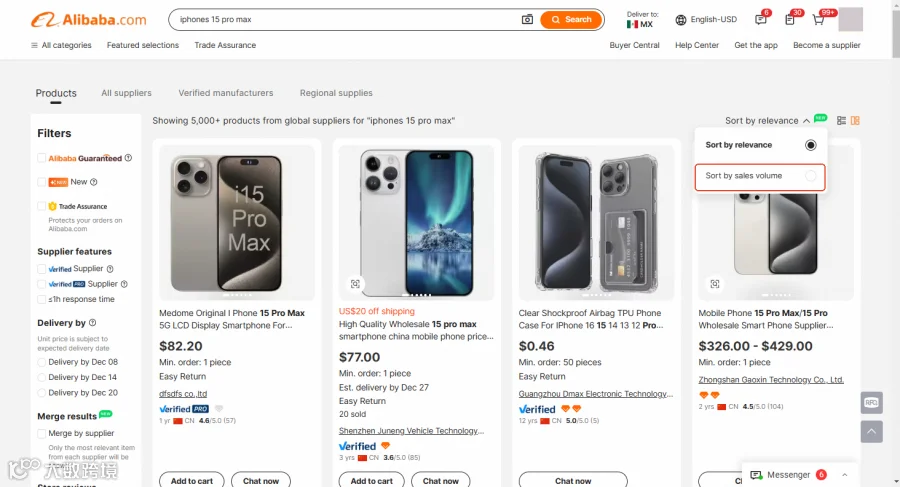Open the shopping cart icon
This screenshot has width=900, height=487.
818,20
